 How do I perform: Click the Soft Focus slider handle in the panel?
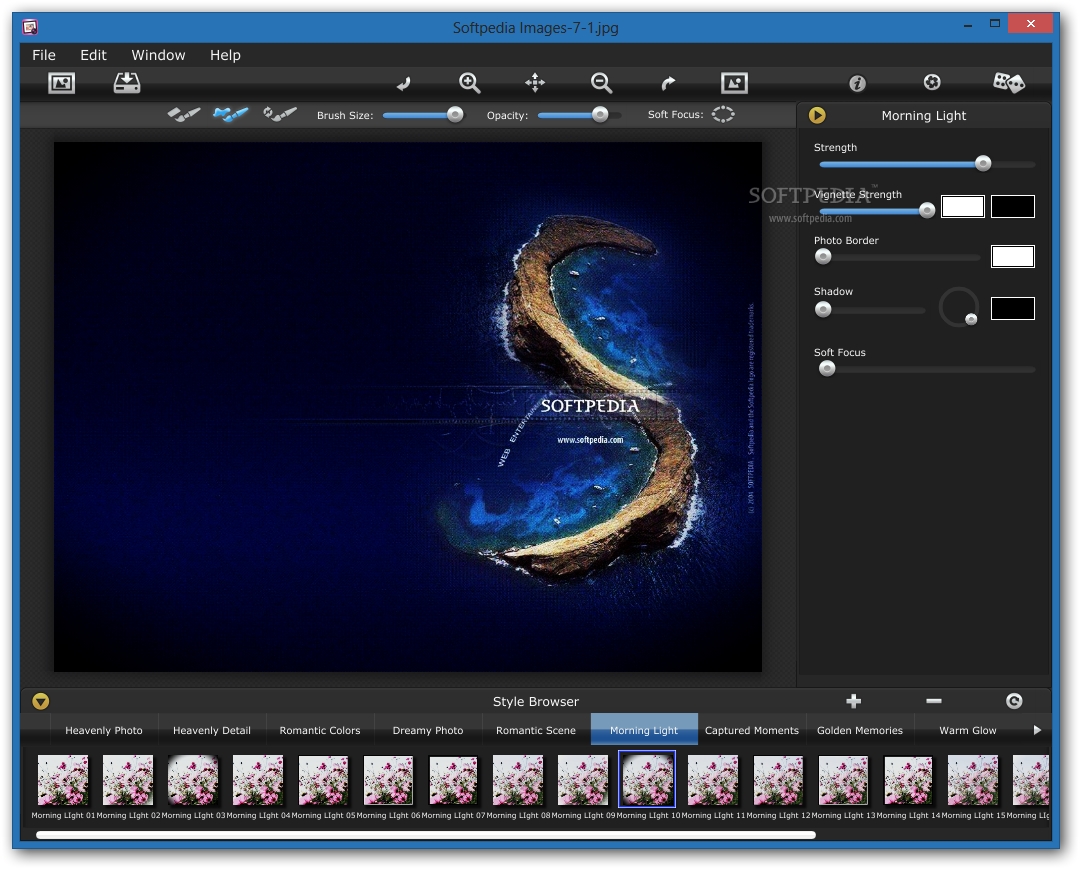[827, 368]
